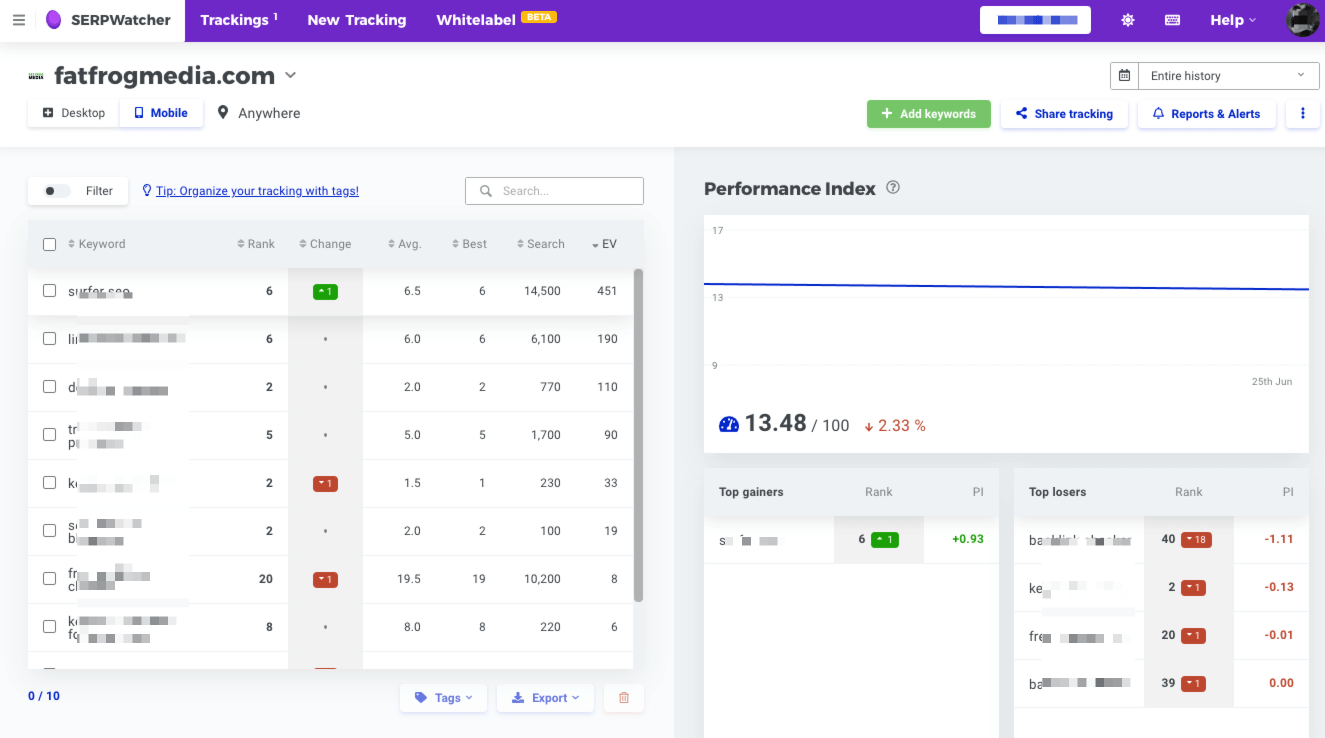This screenshot has height=738, width=1325.
Task: Sort table by Change column
Action: [x=325, y=244]
